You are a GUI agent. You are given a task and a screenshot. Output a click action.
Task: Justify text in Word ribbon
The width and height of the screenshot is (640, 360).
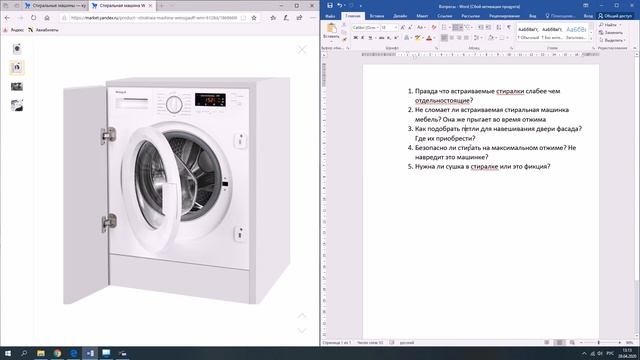click(x=467, y=38)
